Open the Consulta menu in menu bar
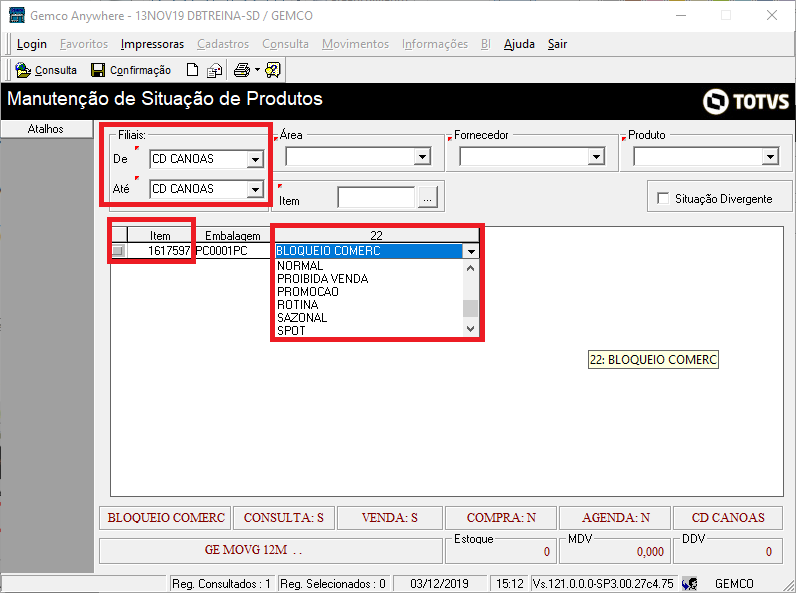This screenshot has height=593, width=796. pyautogui.click(x=285, y=44)
